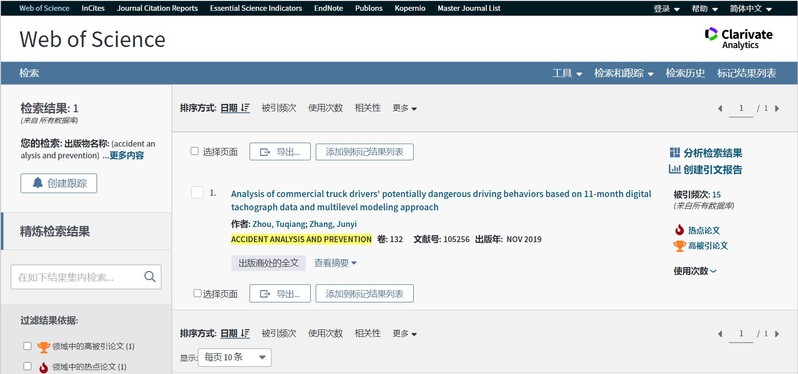Viewport: 798px width, 374px height.
Task: Sort by 相关性 in bottom bar
Action: pos(367,333)
